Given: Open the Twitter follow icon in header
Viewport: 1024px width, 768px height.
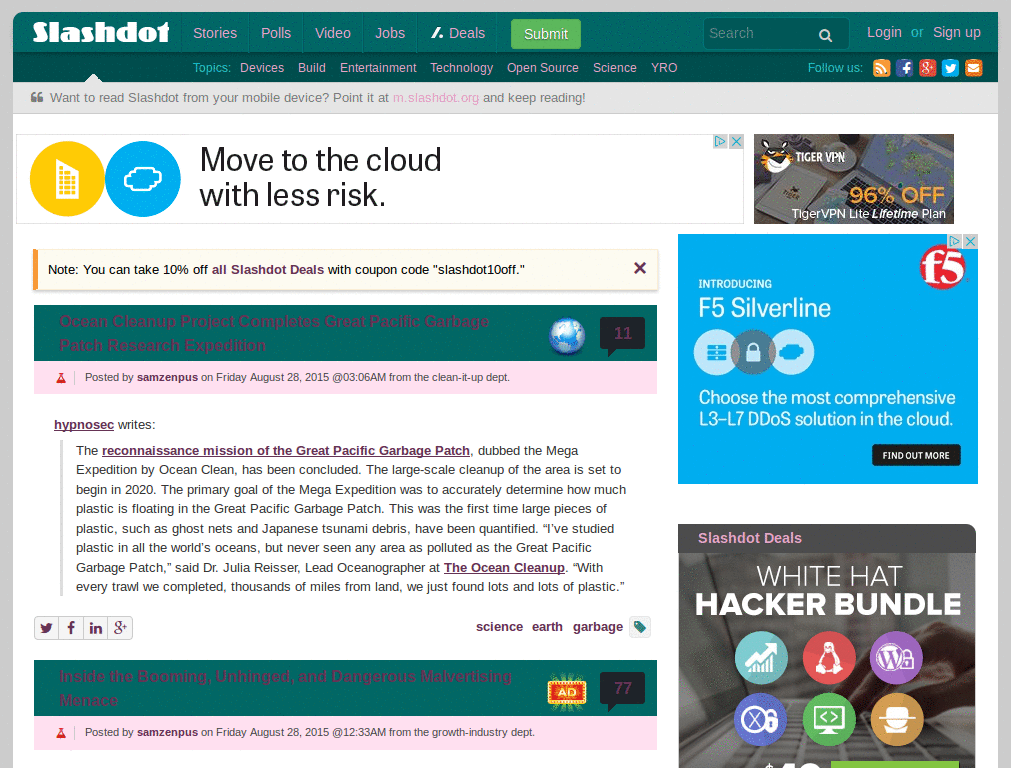Looking at the screenshot, I should click(x=950, y=68).
